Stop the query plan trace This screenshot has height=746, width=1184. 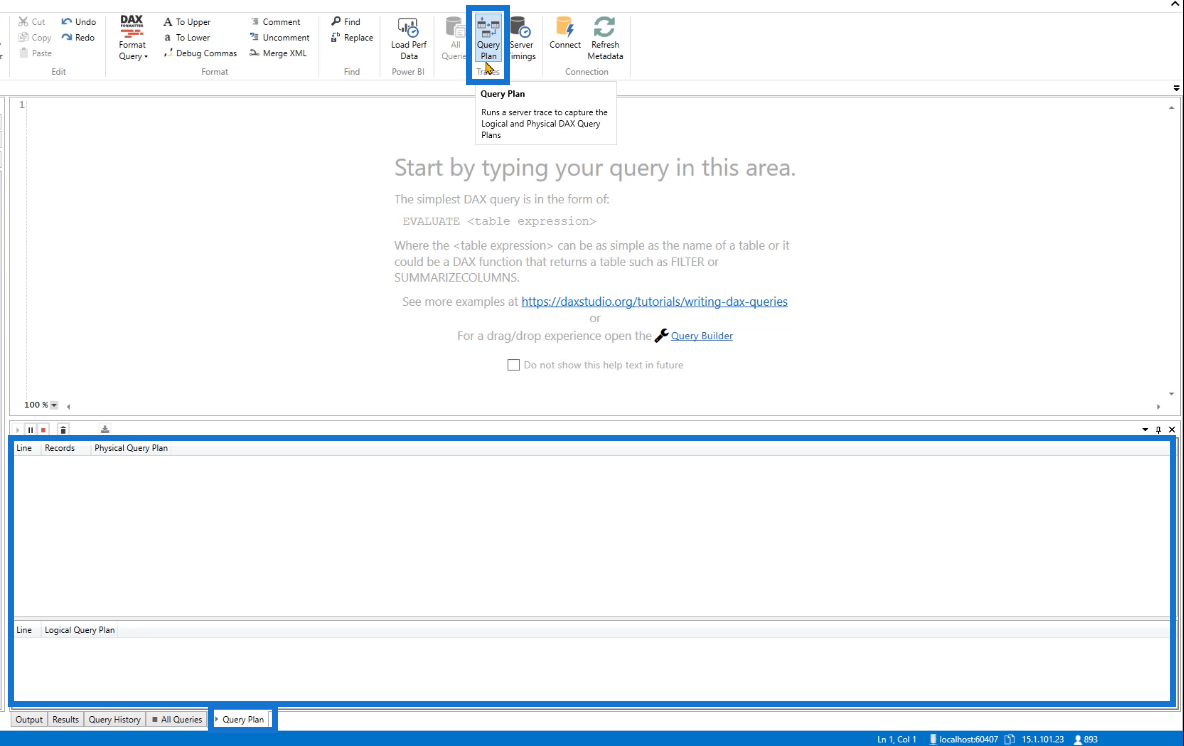pyautogui.click(x=44, y=430)
